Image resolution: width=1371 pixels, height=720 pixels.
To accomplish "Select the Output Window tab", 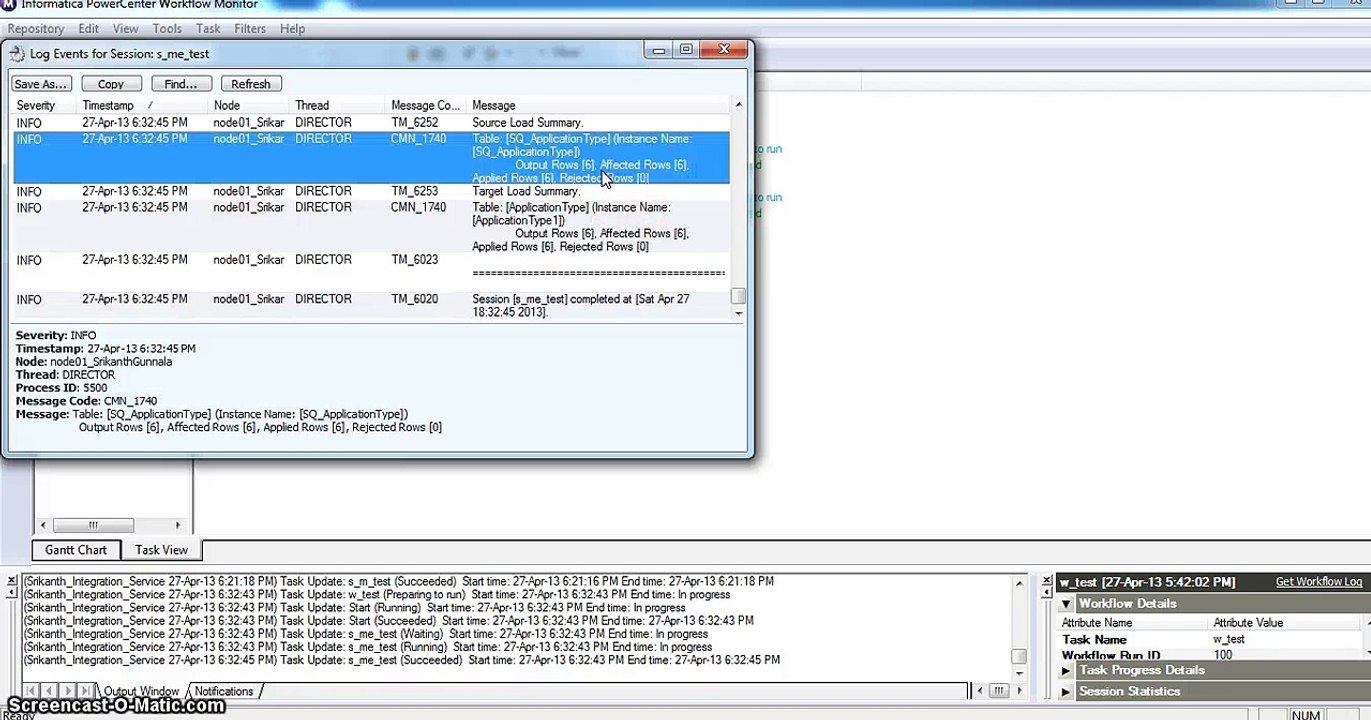I will [x=141, y=691].
